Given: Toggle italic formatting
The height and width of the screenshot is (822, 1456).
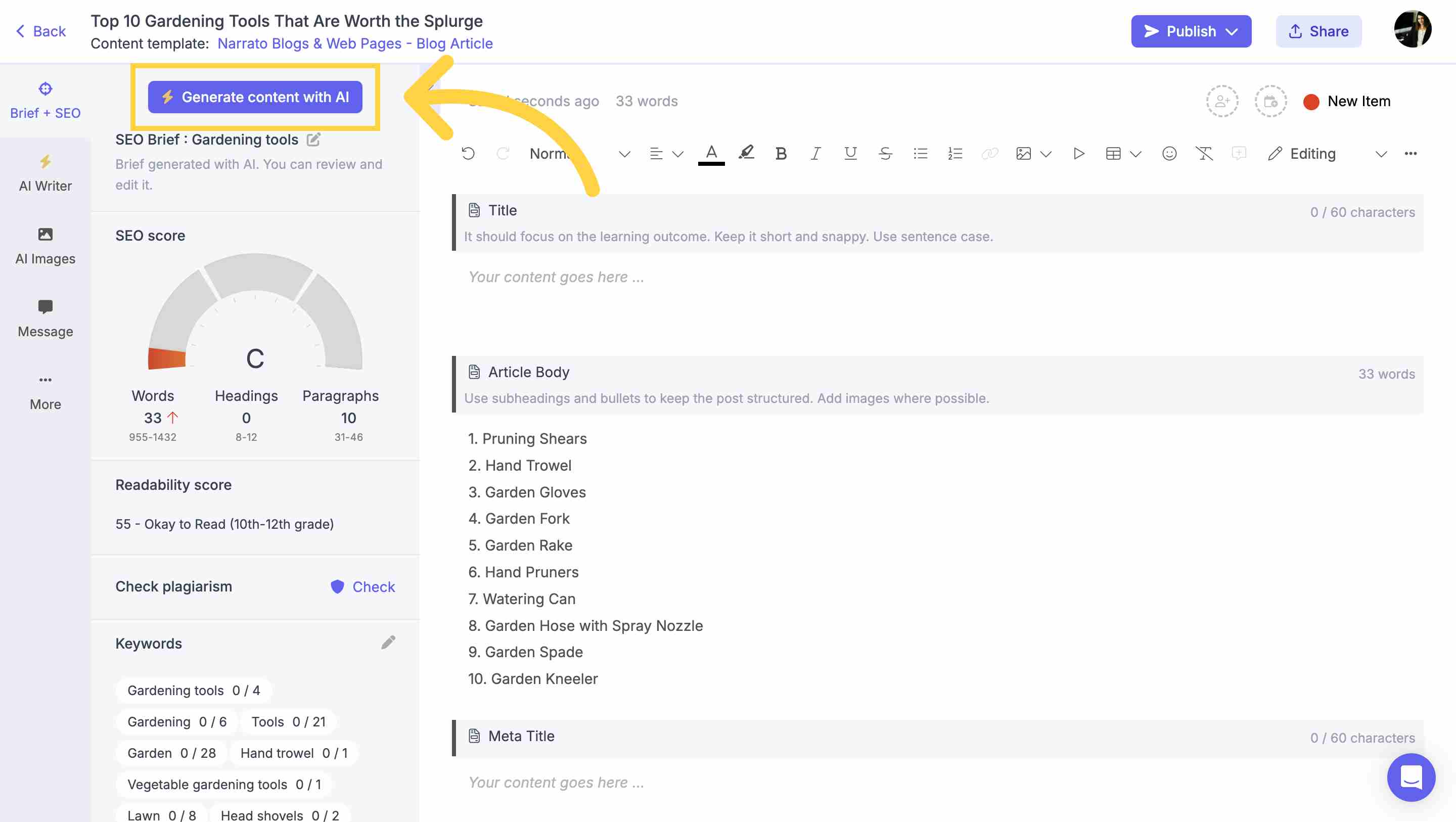Looking at the screenshot, I should [815, 153].
